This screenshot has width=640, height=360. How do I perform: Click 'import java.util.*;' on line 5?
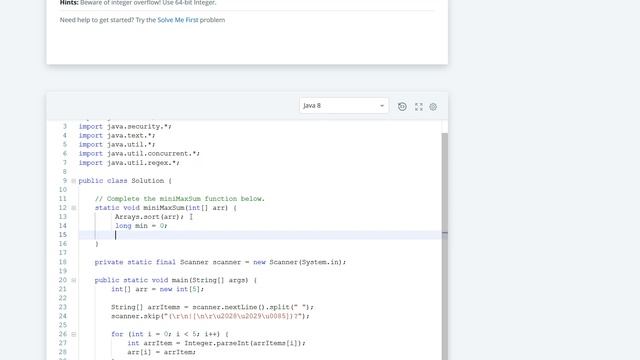(x=117, y=144)
